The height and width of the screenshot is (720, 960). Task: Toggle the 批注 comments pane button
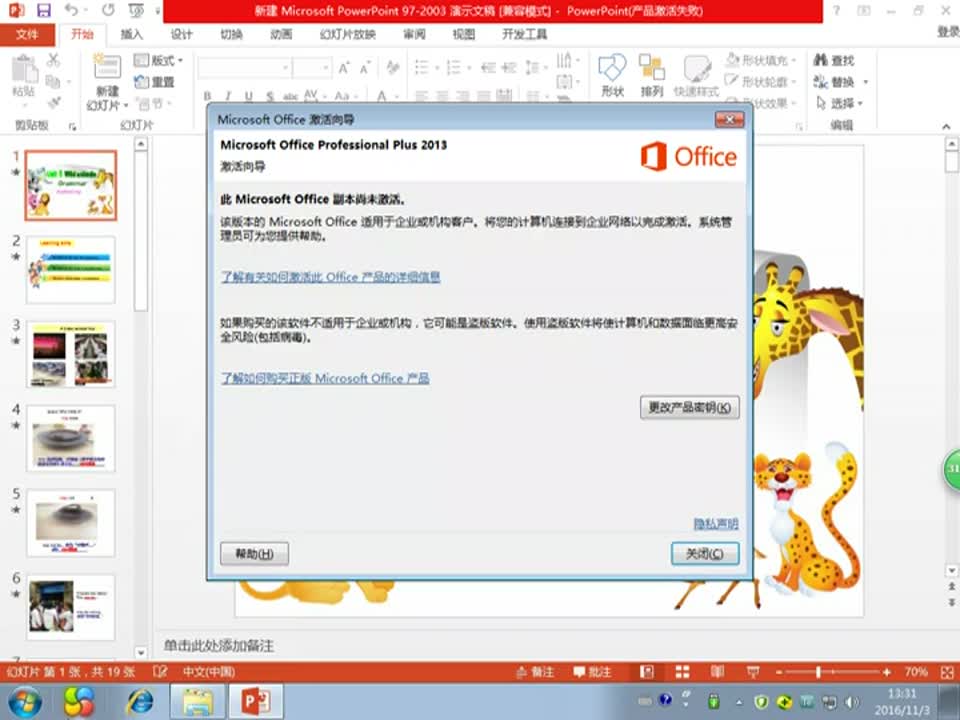(591, 672)
